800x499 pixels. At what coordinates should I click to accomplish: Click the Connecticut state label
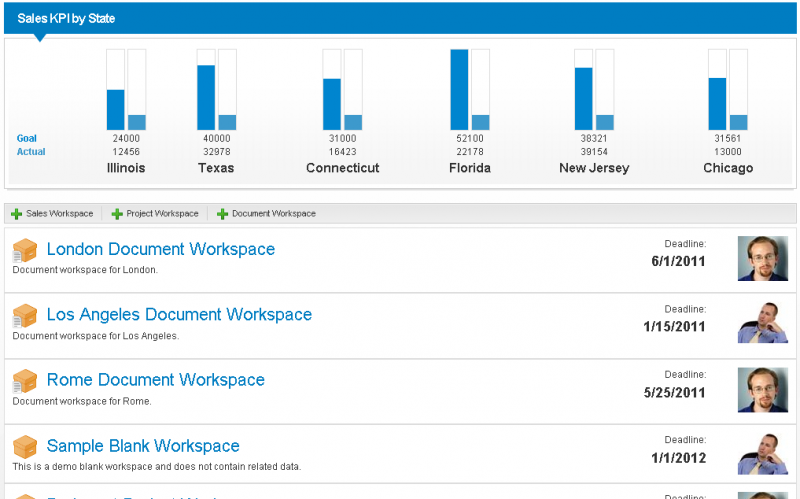tap(343, 168)
